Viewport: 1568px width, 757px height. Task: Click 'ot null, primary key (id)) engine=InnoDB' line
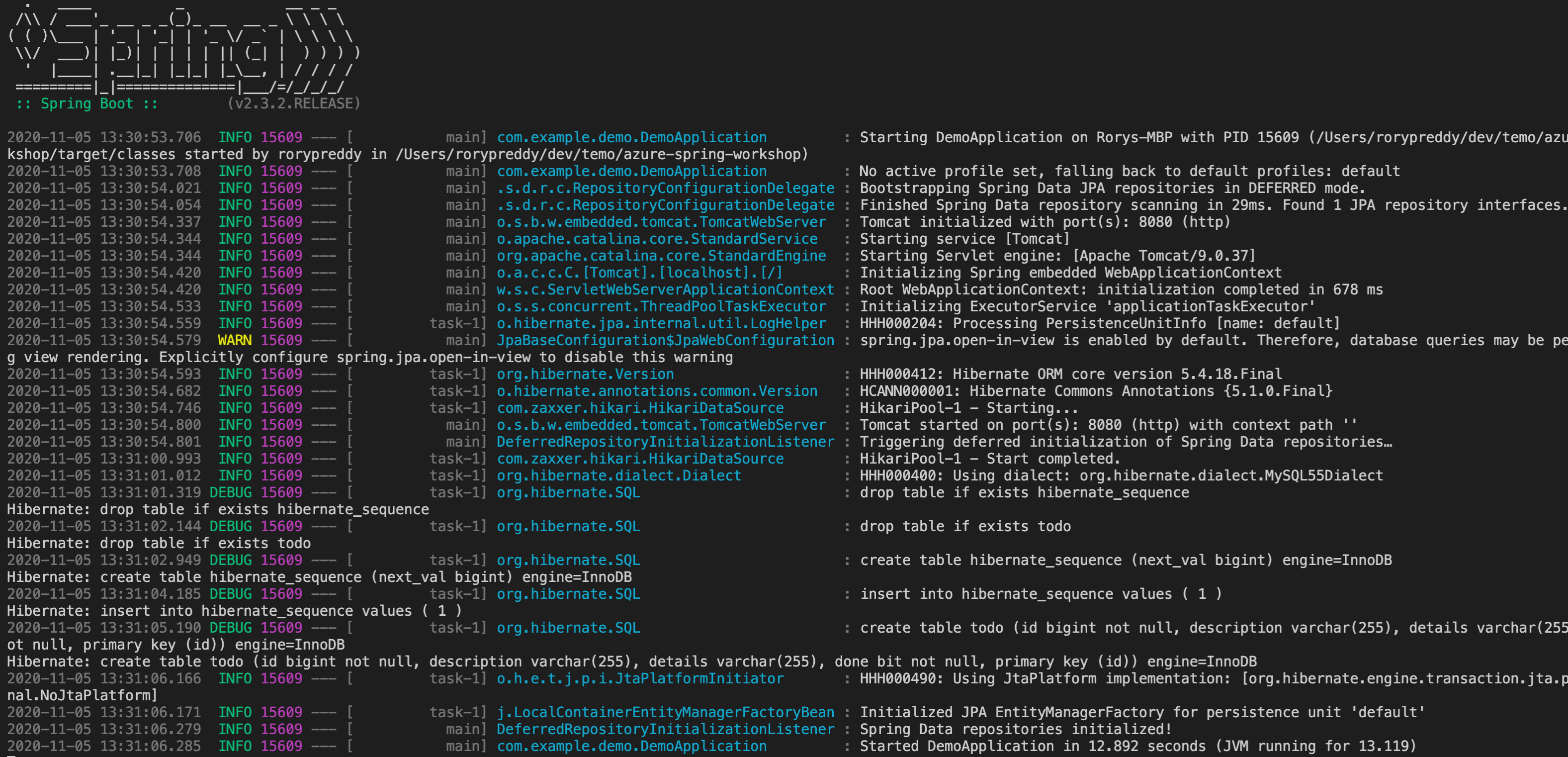click(x=176, y=645)
